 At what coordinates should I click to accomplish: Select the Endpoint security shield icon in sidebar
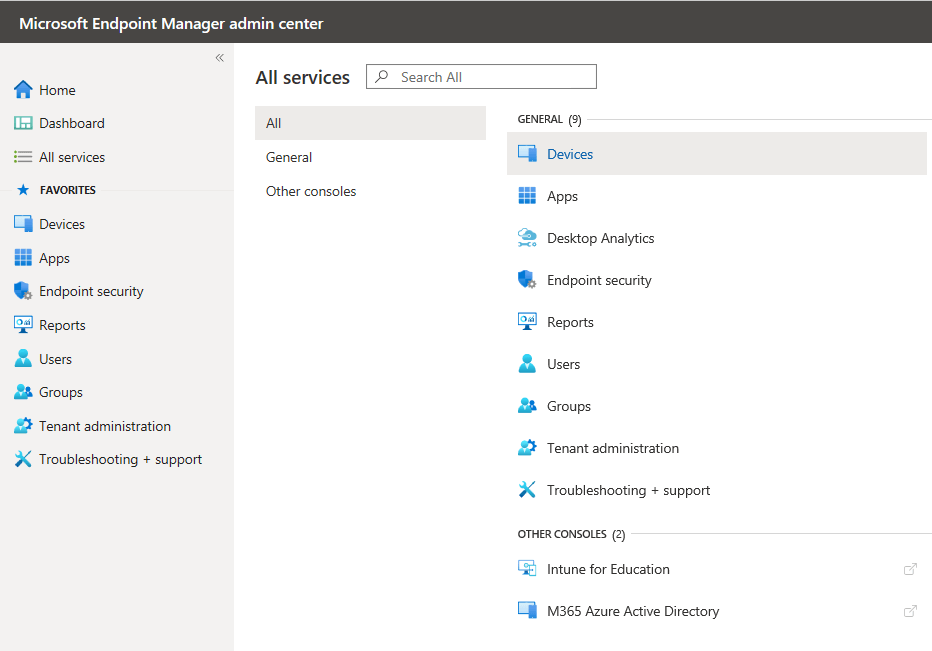(23, 291)
